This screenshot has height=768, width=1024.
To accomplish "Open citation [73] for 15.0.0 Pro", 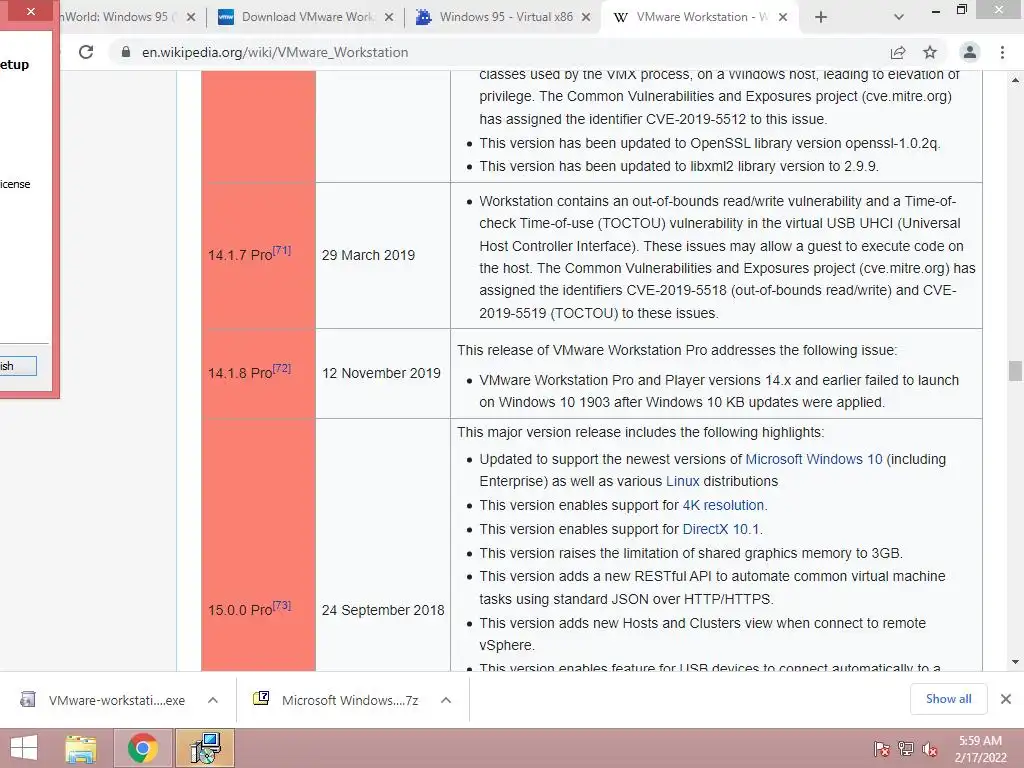I will click(282, 605).
